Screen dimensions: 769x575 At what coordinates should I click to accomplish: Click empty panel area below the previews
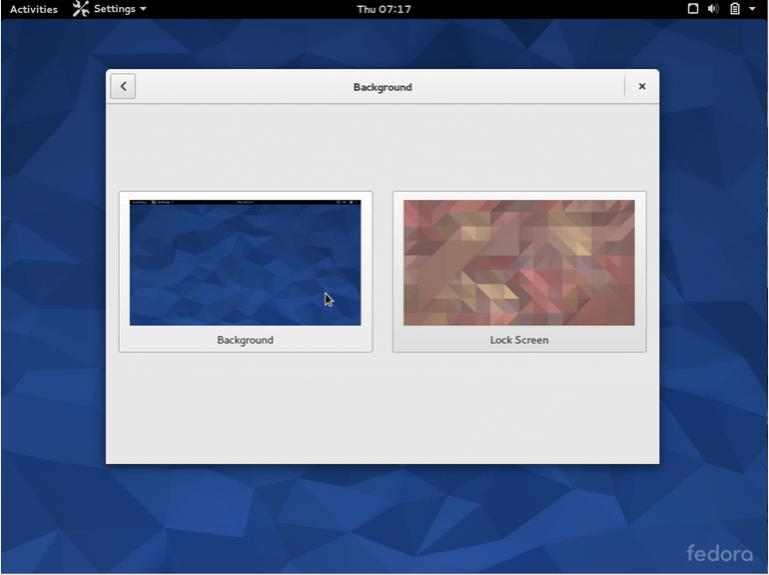pyautogui.click(x=382, y=410)
